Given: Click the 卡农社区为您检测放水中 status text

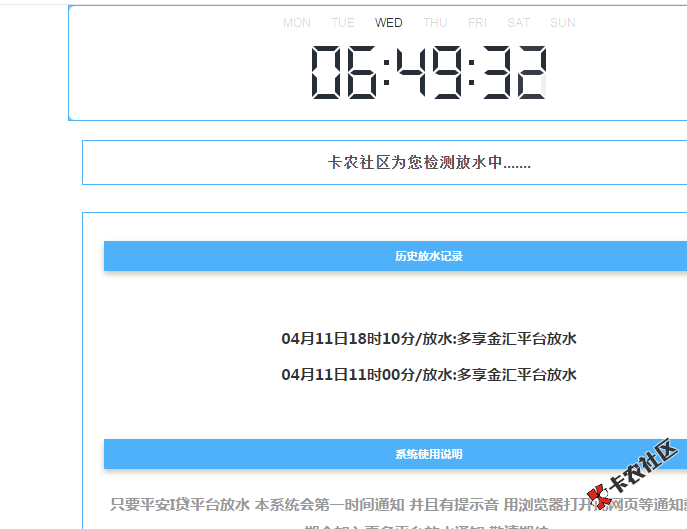Looking at the screenshot, I should [429, 163].
